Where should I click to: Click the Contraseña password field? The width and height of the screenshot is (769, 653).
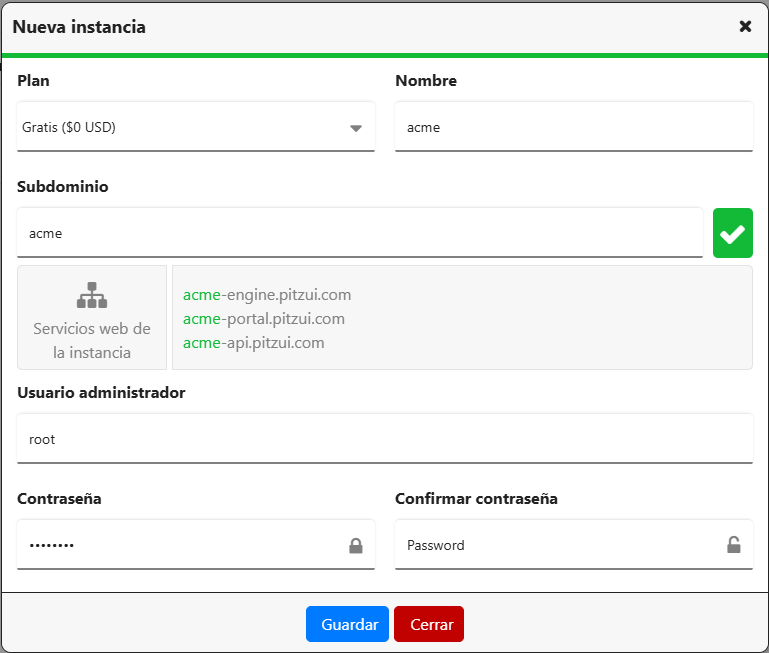pyautogui.click(x=196, y=545)
